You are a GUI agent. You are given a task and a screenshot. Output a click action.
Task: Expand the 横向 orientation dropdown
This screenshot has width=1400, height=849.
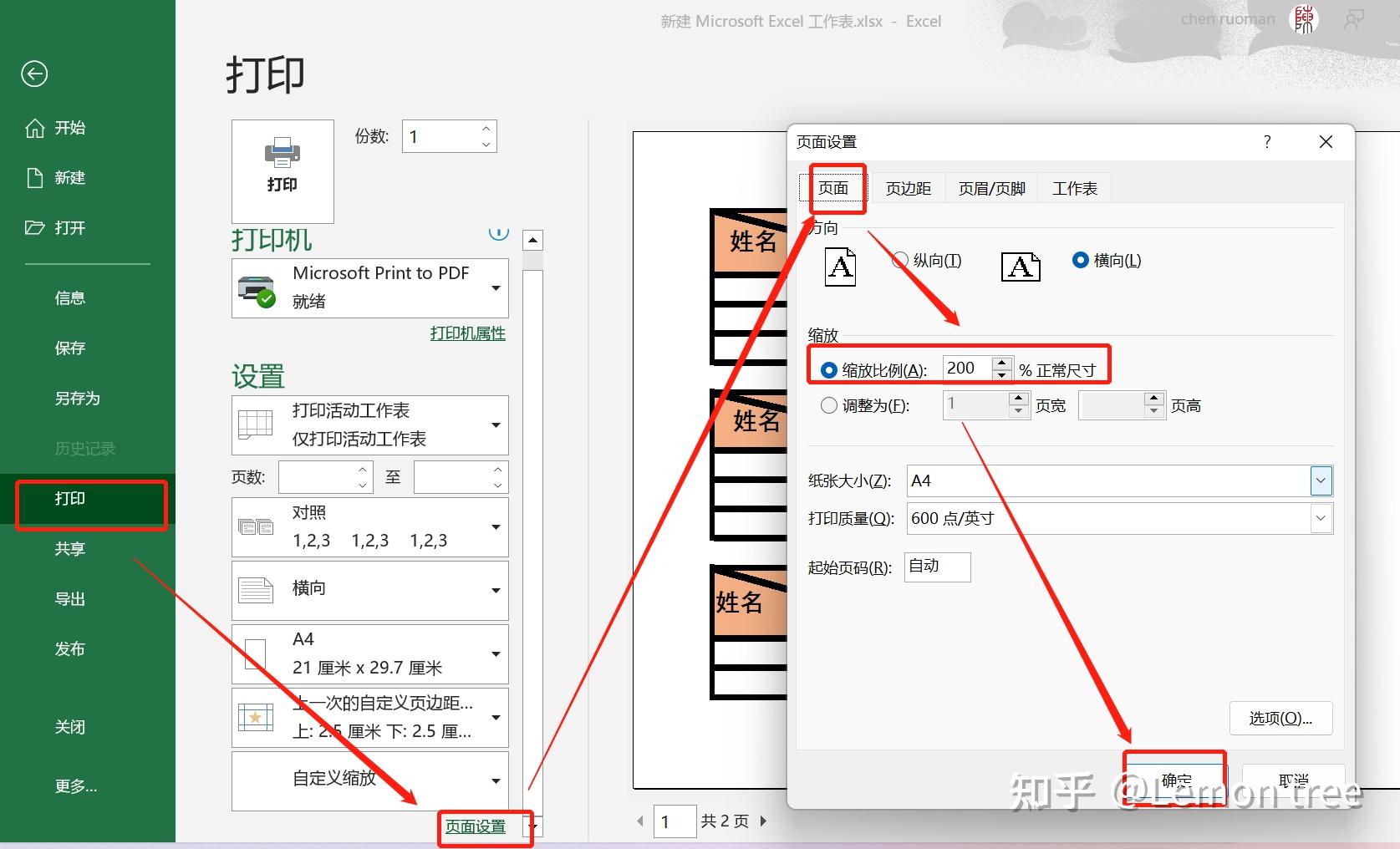coord(370,591)
